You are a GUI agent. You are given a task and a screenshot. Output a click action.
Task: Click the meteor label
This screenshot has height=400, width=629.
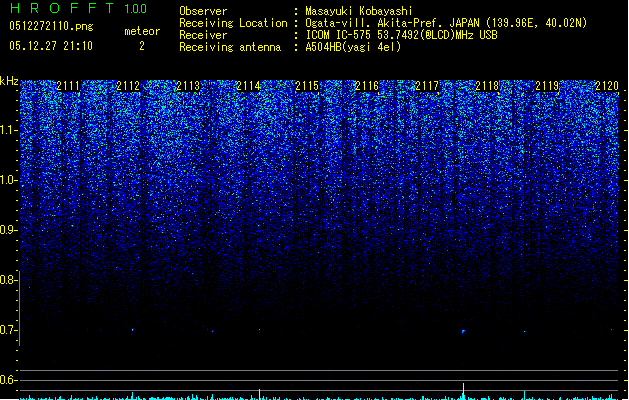[142, 31]
